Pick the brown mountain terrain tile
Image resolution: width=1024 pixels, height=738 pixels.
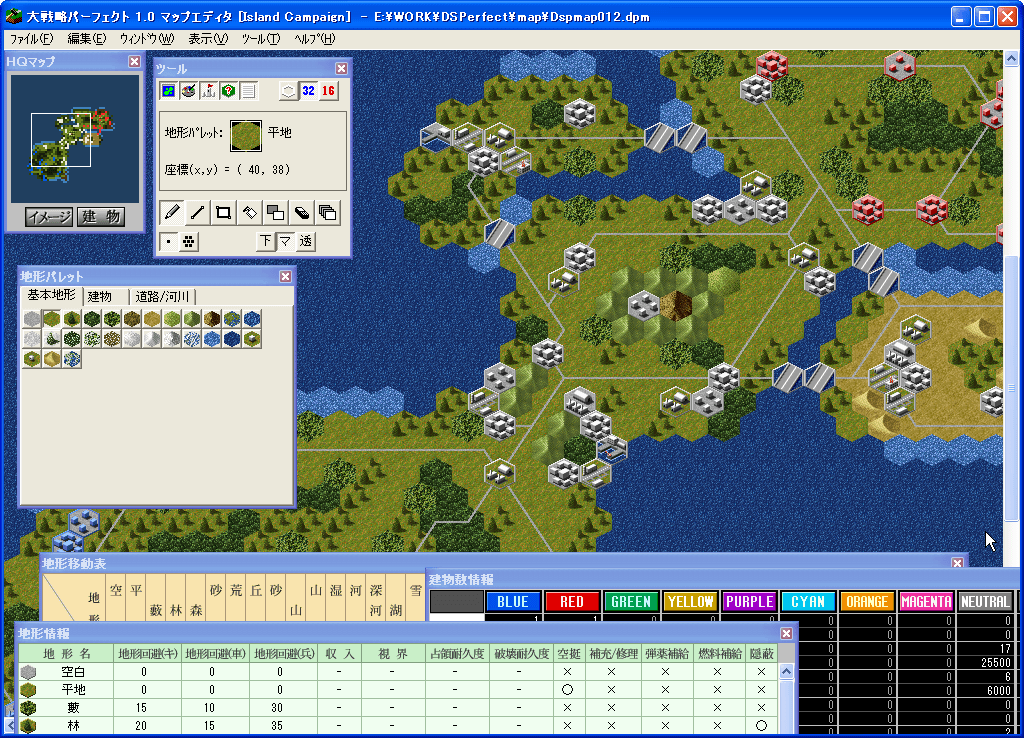pyautogui.click(x=212, y=319)
